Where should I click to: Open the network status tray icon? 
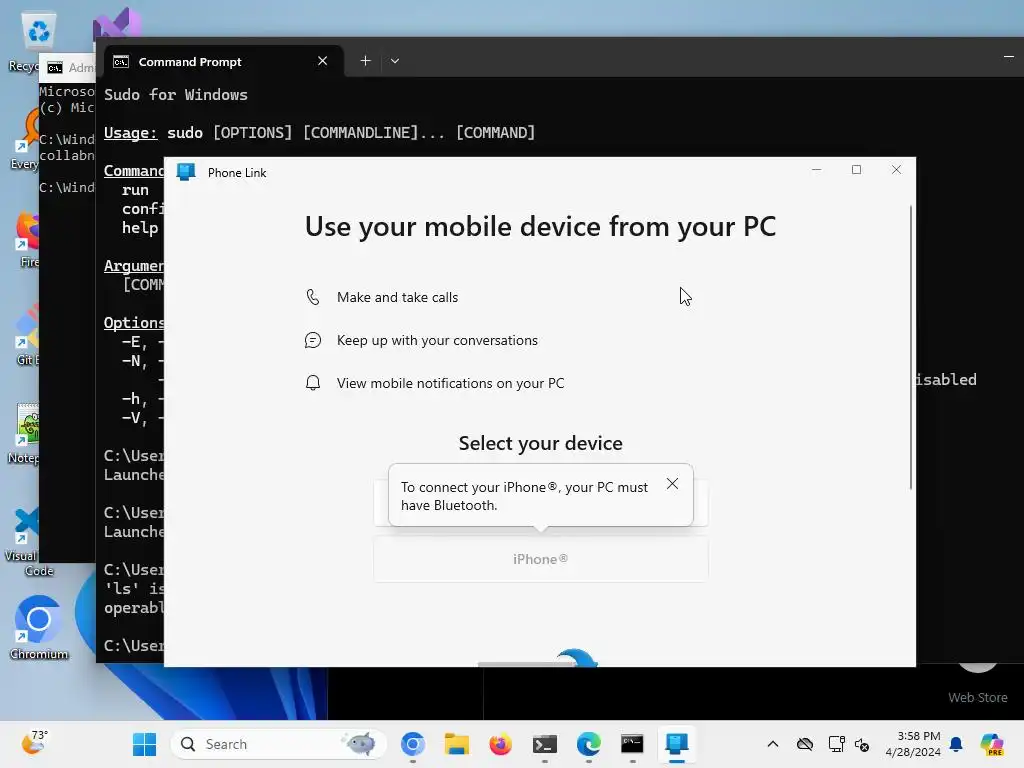point(836,744)
